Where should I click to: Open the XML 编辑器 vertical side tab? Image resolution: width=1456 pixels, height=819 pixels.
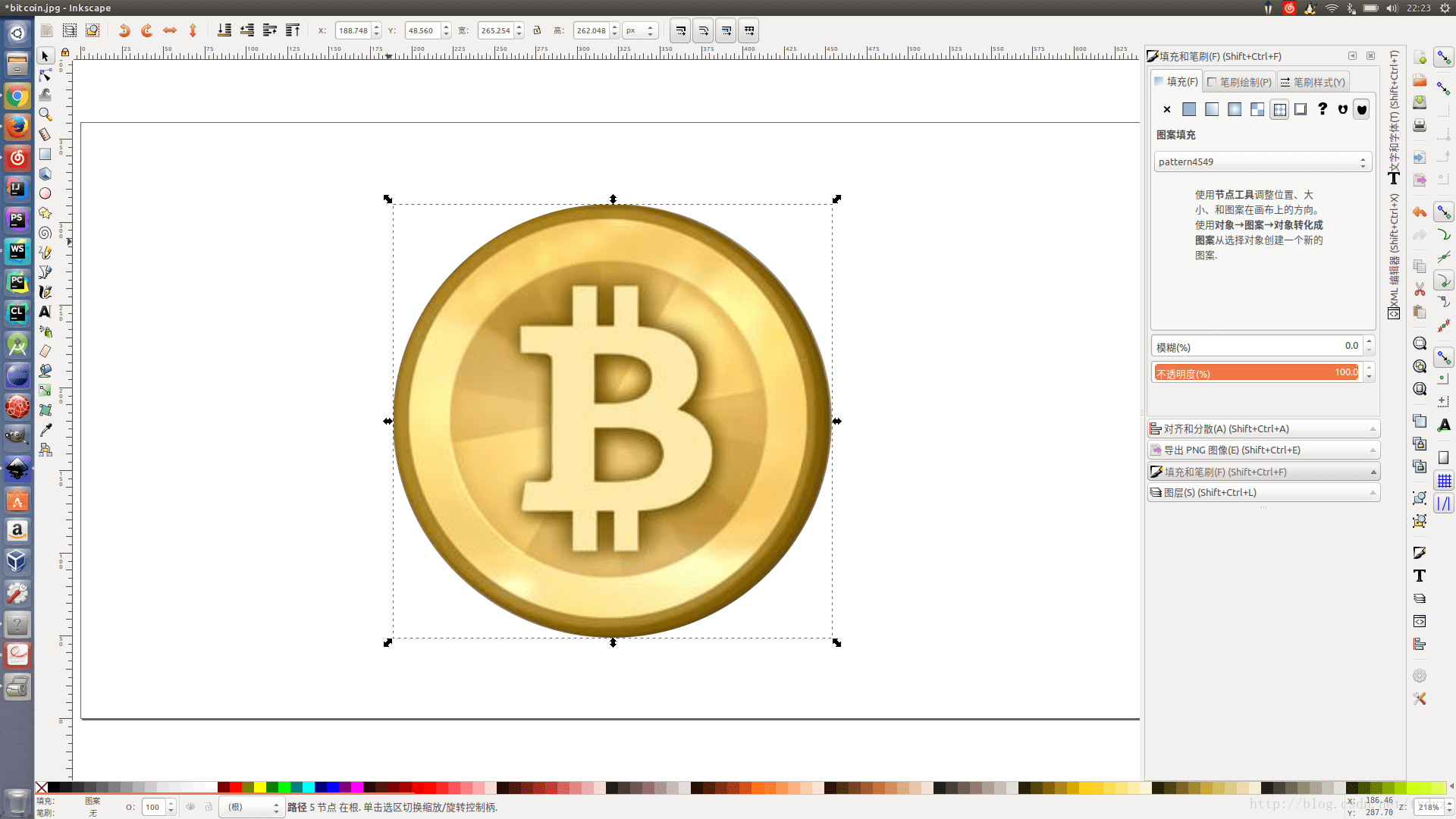pos(1394,256)
